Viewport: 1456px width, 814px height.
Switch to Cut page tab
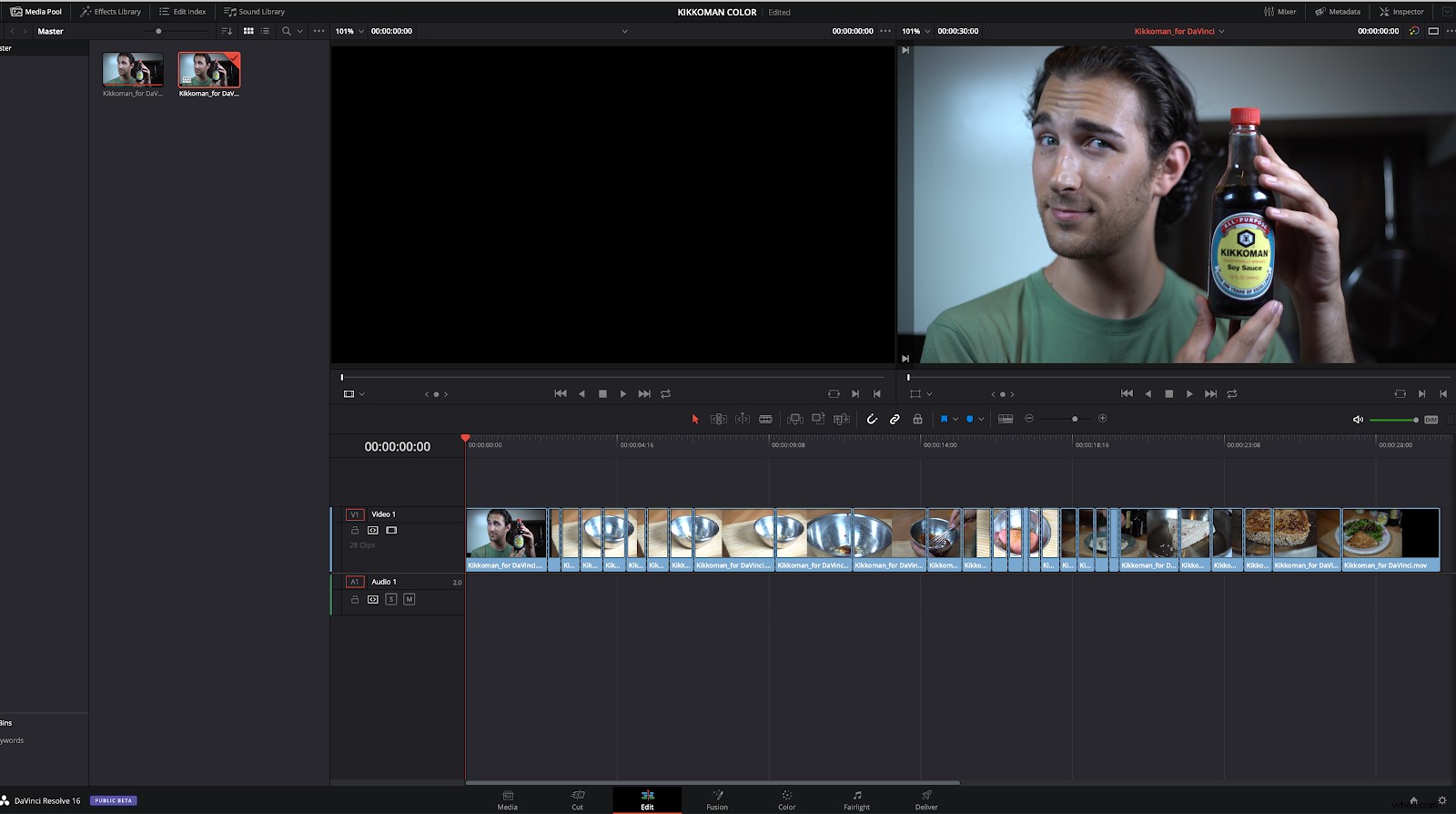tap(577, 800)
